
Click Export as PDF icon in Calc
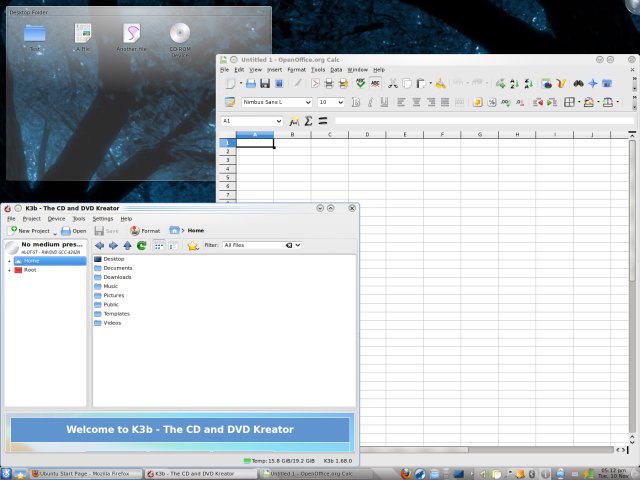click(315, 84)
